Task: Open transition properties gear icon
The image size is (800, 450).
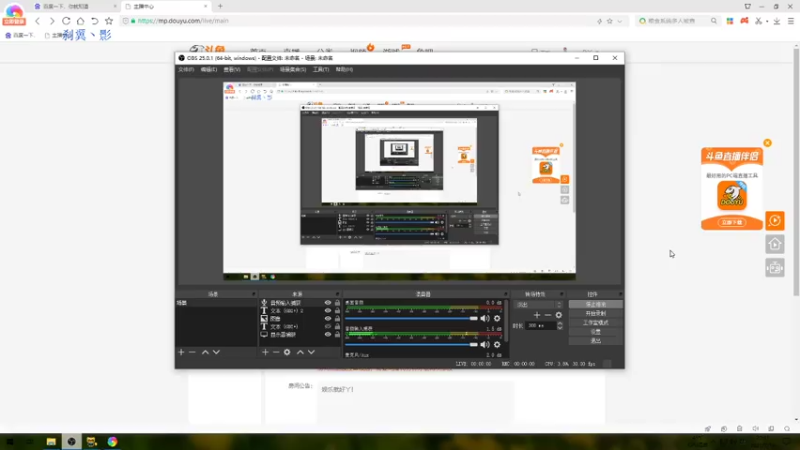Action: (x=559, y=315)
